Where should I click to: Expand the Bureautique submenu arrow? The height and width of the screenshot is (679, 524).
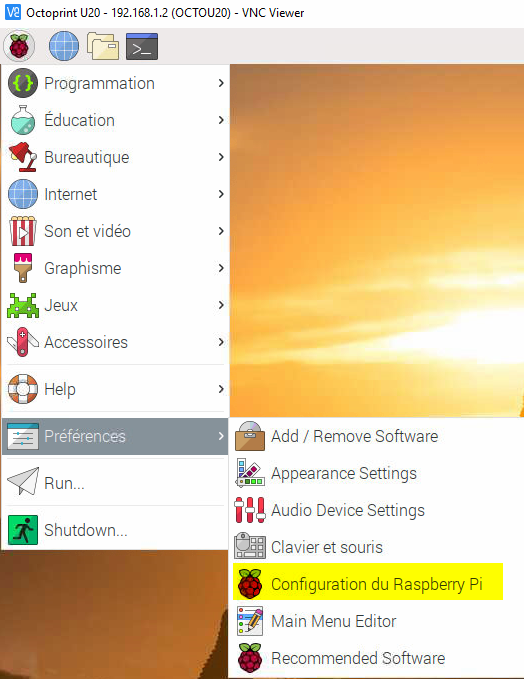221,157
